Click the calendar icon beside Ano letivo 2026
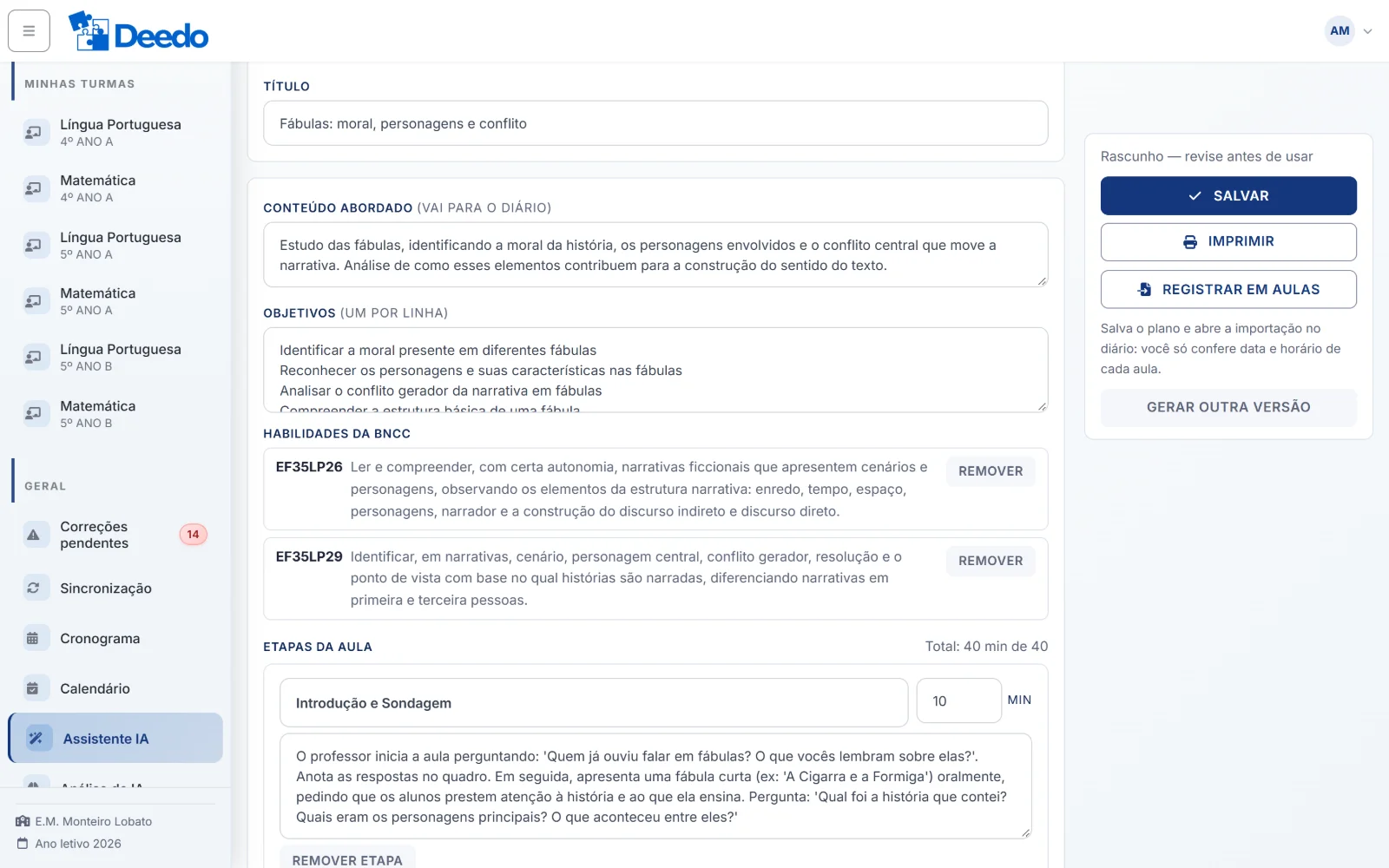 click(x=23, y=844)
